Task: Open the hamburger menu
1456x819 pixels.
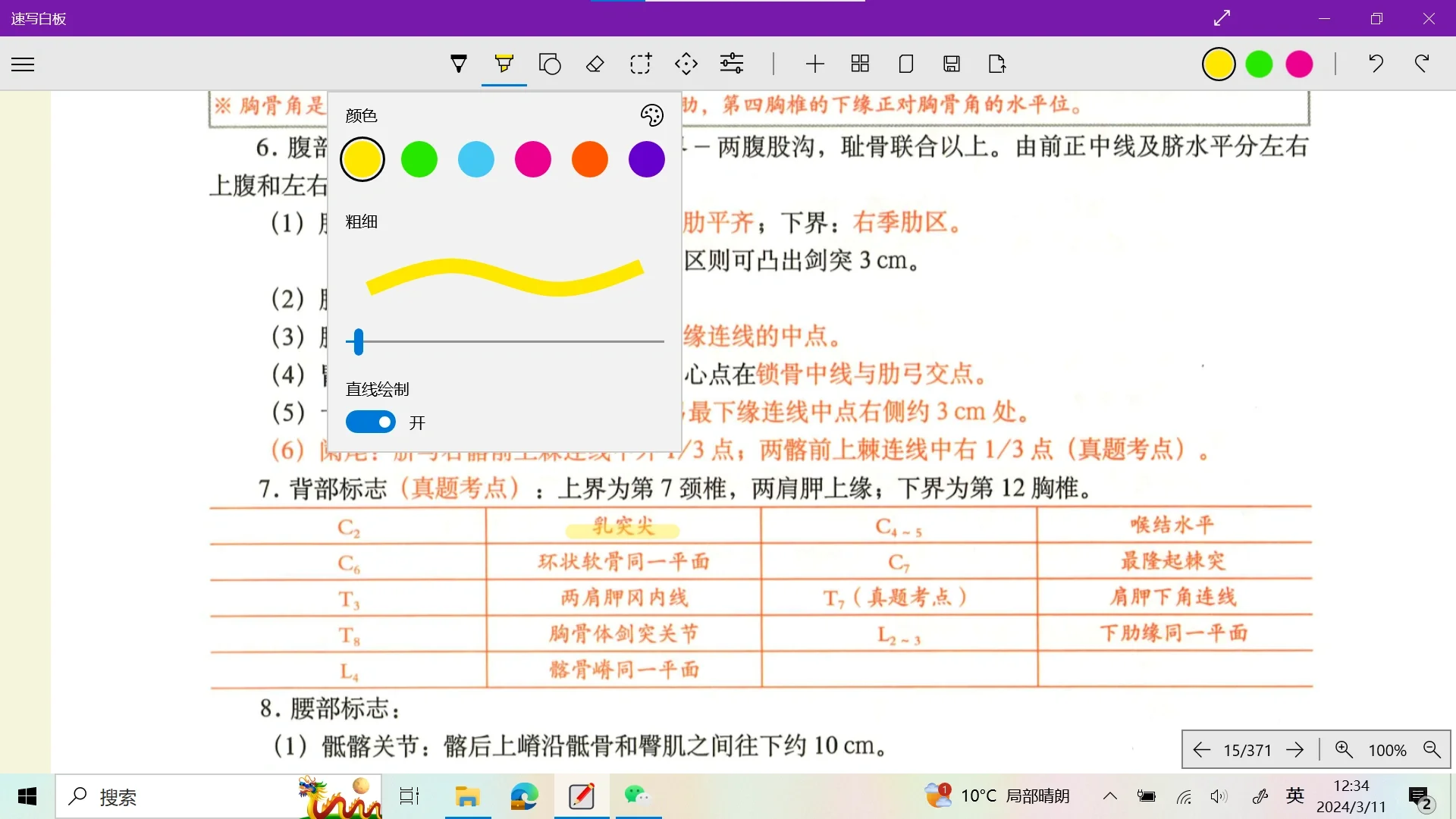Action: click(x=23, y=64)
